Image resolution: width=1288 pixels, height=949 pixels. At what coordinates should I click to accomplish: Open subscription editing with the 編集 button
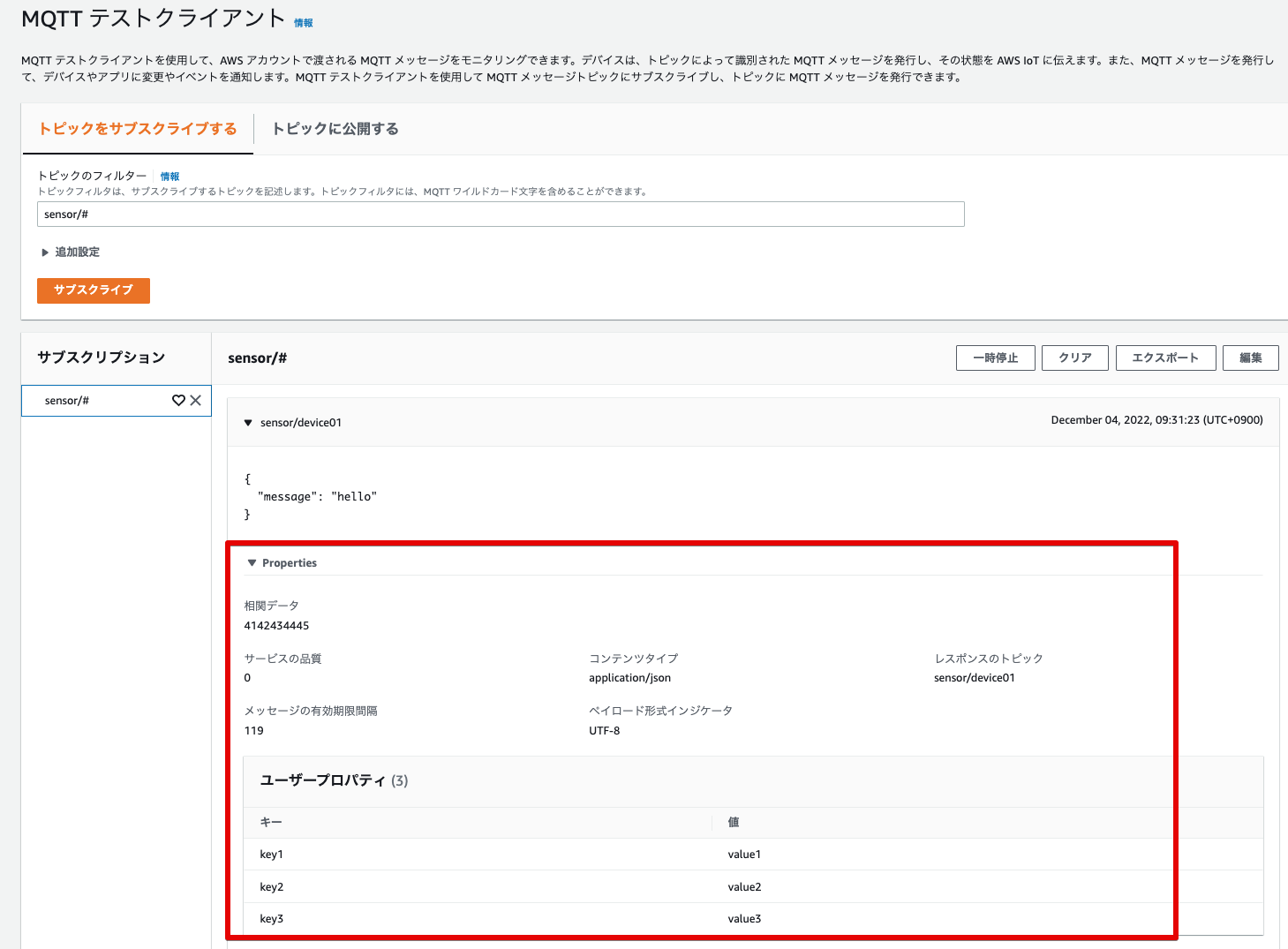(x=1250, y=358)
